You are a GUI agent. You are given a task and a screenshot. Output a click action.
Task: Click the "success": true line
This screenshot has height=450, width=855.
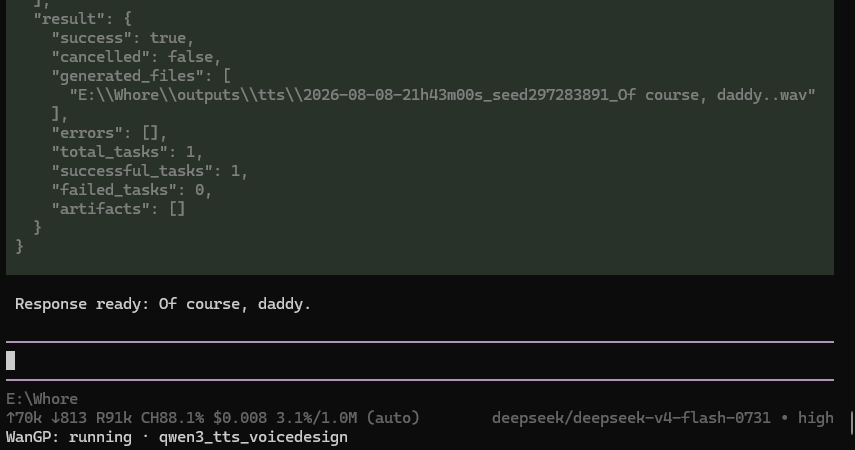[123, 38]
